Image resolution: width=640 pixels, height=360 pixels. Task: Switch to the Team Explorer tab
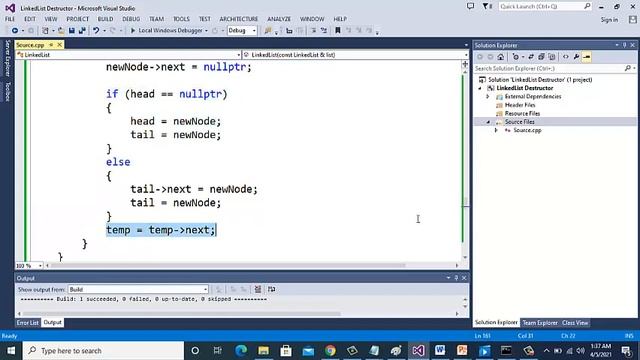point(540,323)
